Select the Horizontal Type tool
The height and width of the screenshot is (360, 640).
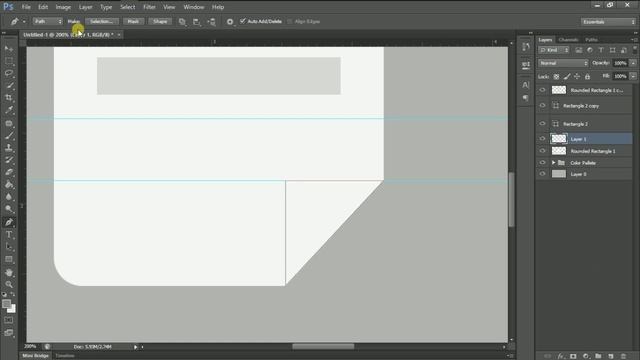pyautogui.click(x=9, y=235)
